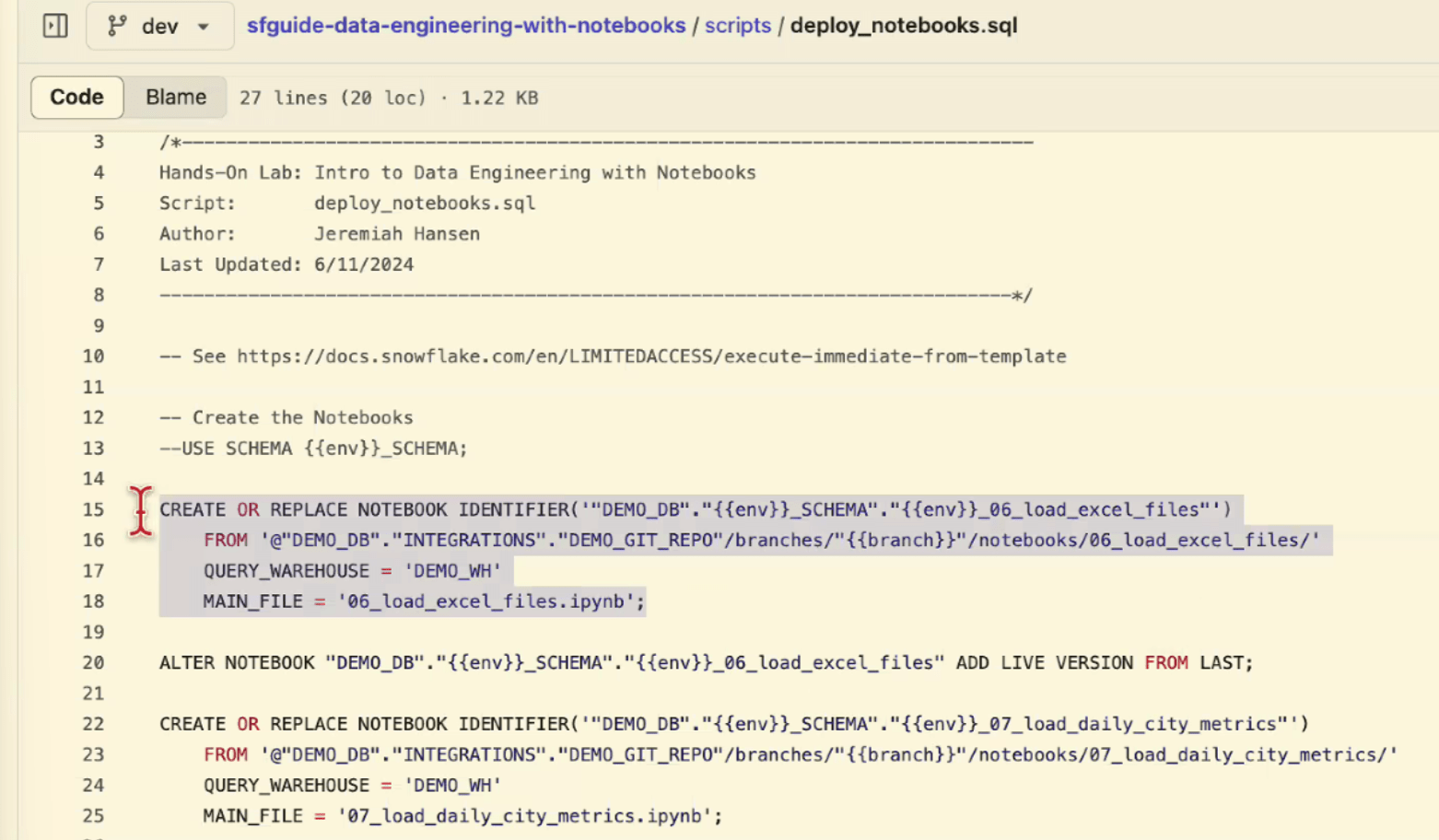The image size is (1439, 840).
Task: Switch to the Code tab
Action: [x=77, y=98]
